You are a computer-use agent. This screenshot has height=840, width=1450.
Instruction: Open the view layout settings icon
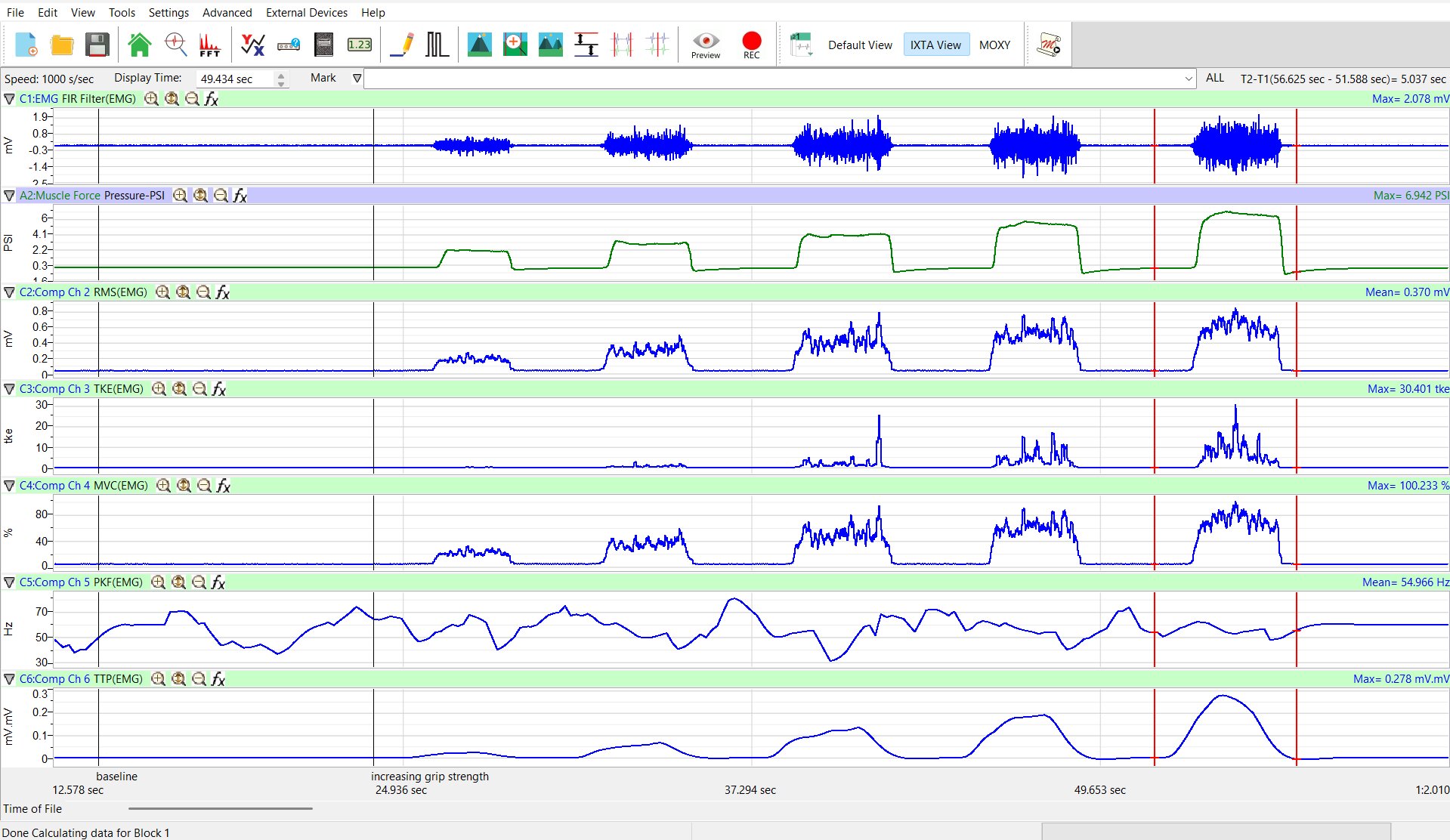(801, 45)
